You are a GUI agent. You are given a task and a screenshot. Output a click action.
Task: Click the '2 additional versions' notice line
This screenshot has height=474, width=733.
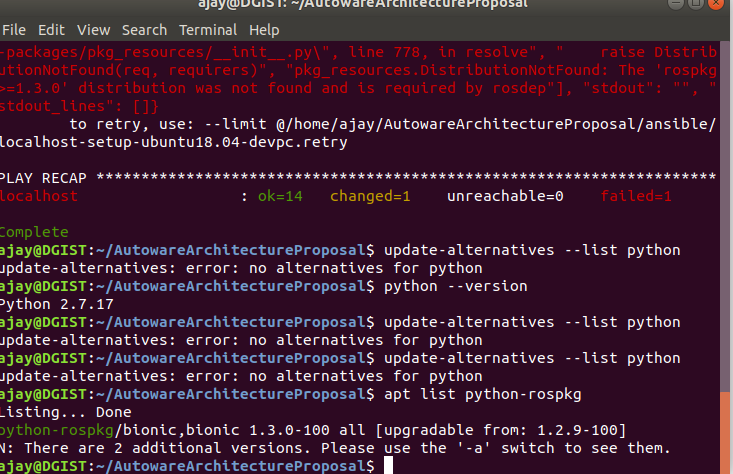(335, 448)
